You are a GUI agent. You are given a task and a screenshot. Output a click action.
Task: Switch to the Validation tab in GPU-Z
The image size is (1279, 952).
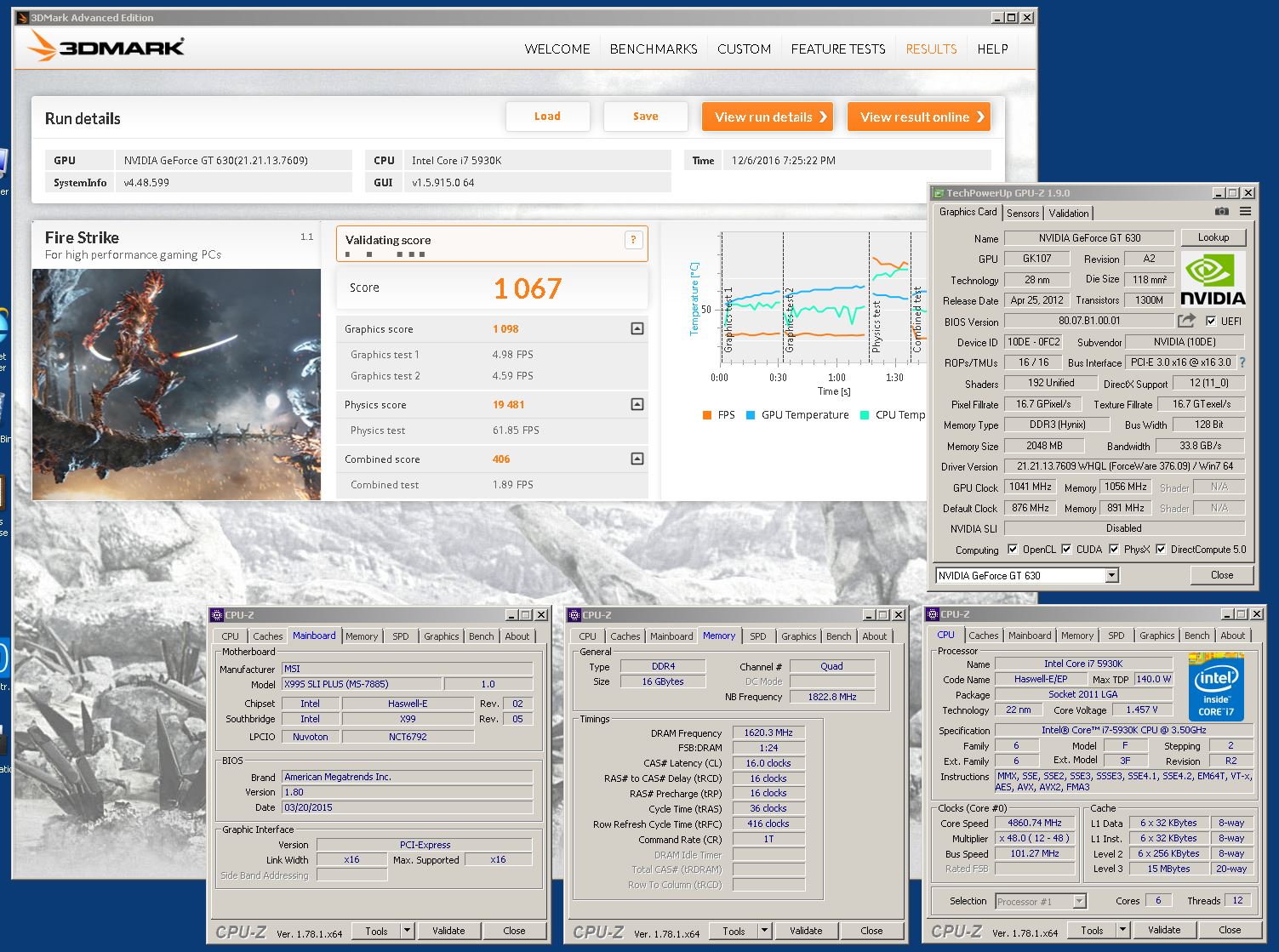(1068, 214)
